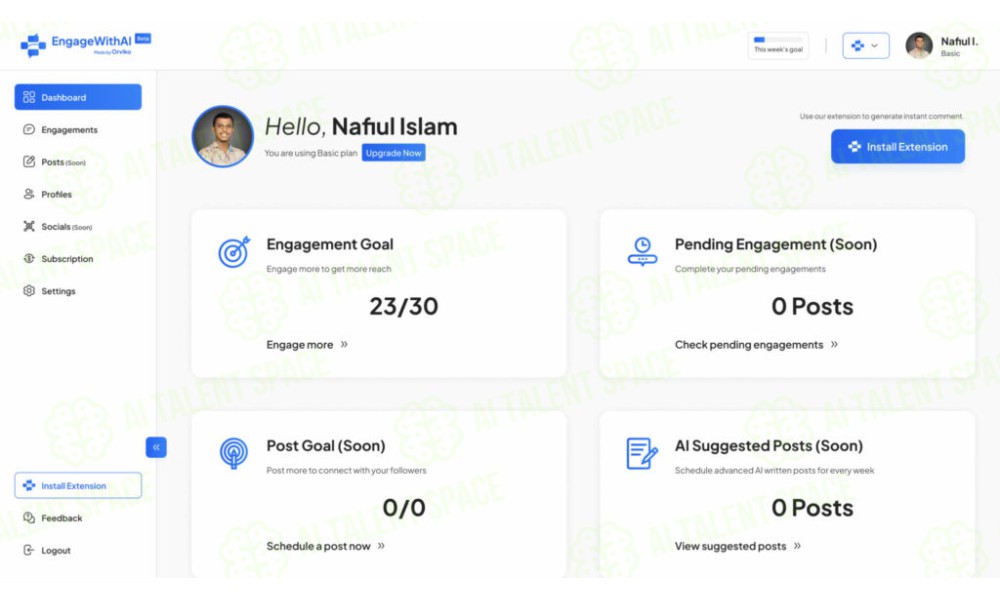
Task: Click the Pending Engagement clock icon
Action: click(x=642, y=252)
